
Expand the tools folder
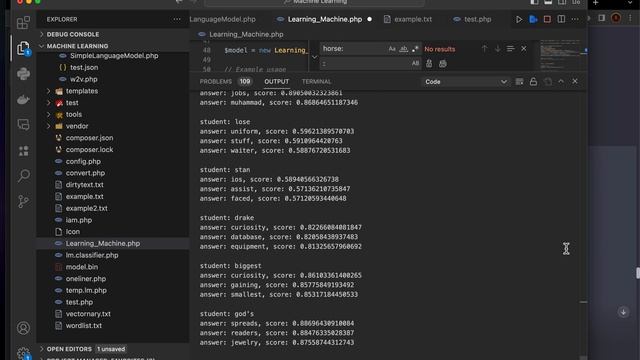(73, 115)
